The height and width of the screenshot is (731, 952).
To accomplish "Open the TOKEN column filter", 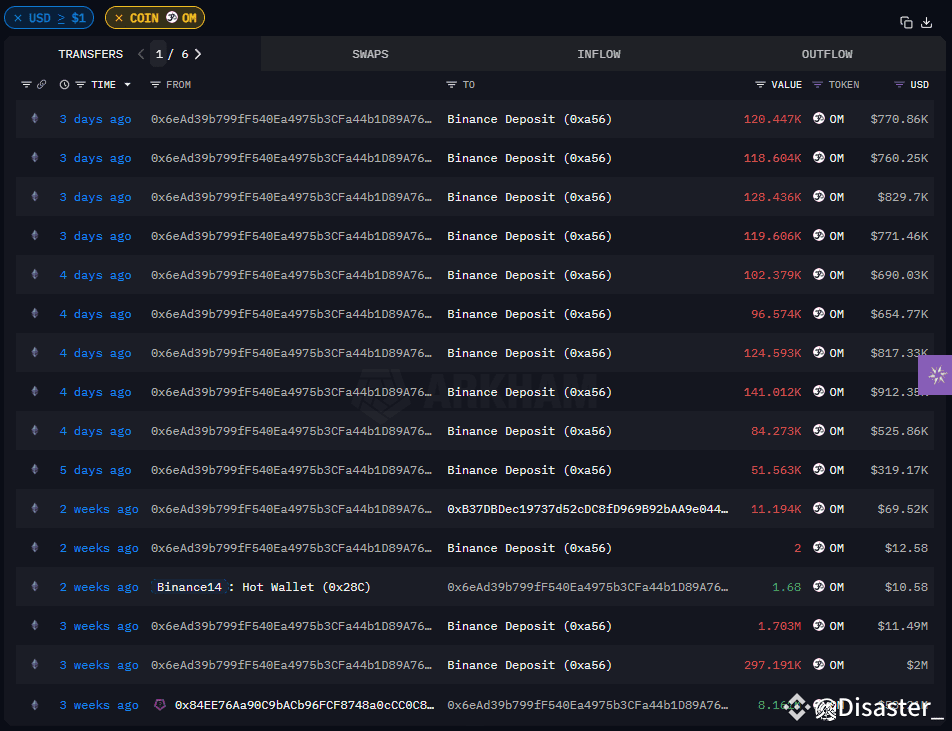I will [817, 84].
